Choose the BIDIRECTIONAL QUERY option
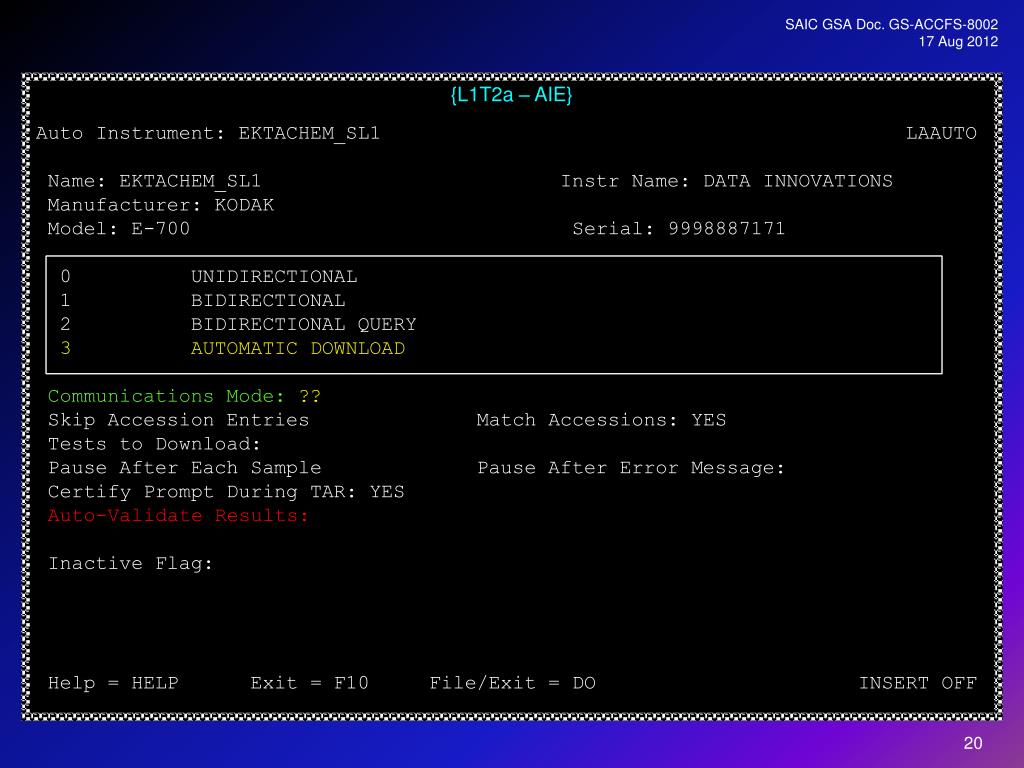1024x768 pixels. (x=238, y=324)
